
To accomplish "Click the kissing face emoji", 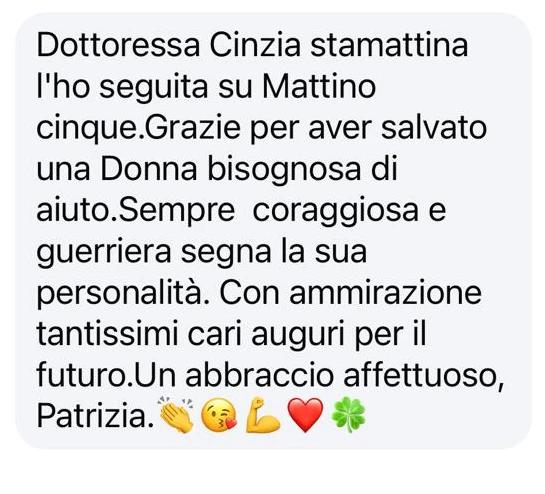I will click(x=219, y=415).
